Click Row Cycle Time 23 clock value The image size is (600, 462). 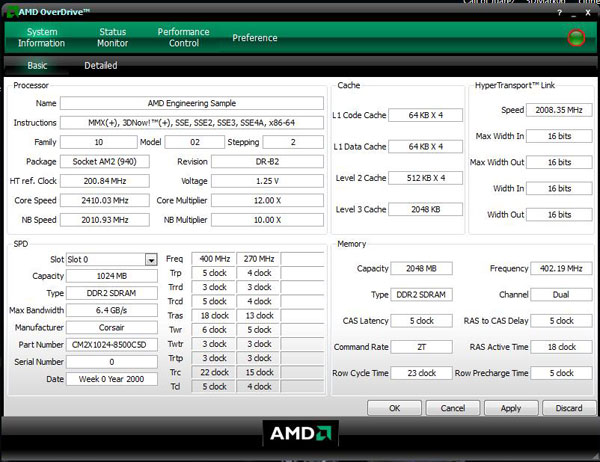point(421,373)
